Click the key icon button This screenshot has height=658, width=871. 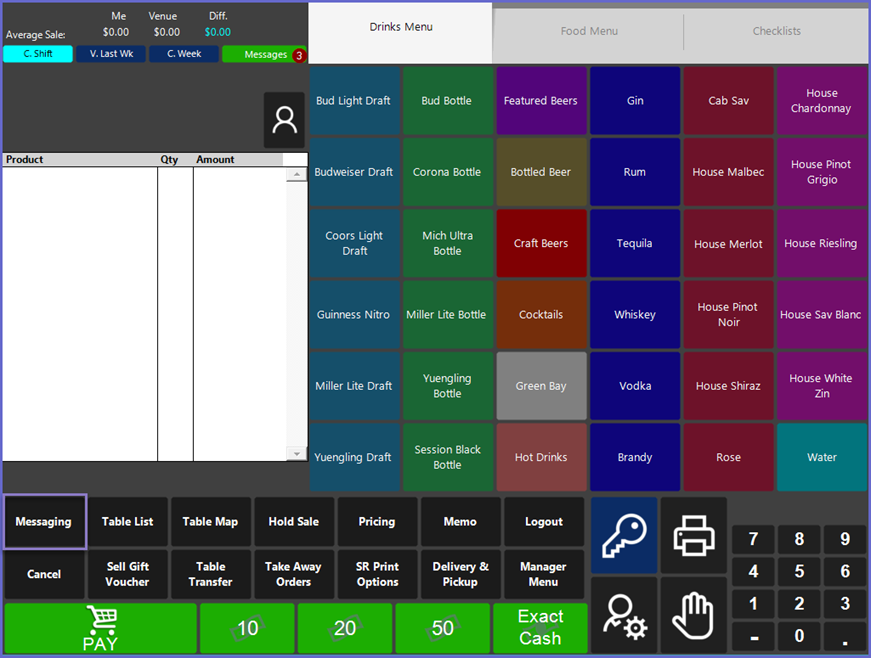624,535
